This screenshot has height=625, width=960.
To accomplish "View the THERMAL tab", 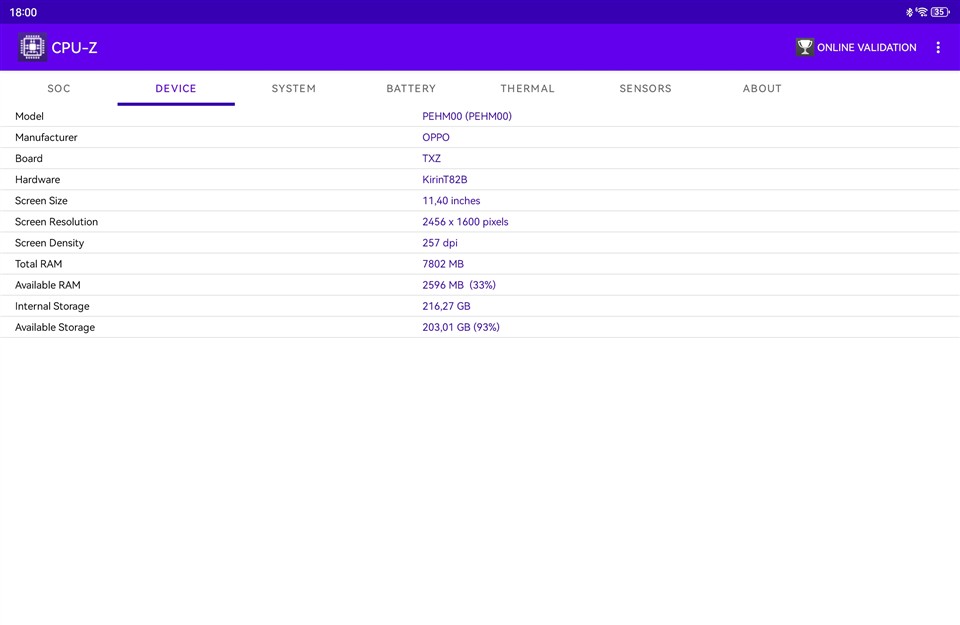I will coord(527,88).
